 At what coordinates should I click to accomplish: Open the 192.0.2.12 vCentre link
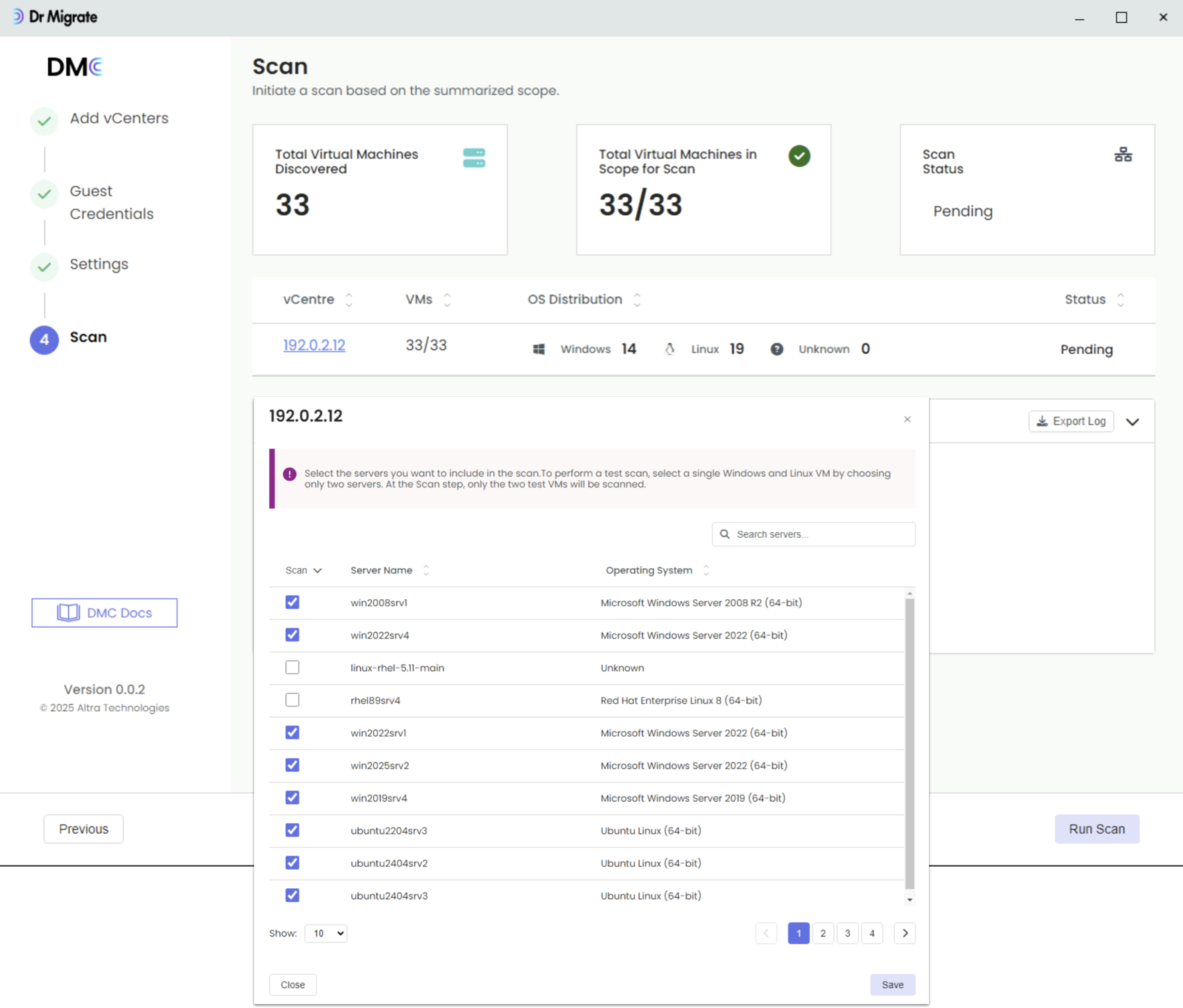pyautogui.click(x=314, y=345)
